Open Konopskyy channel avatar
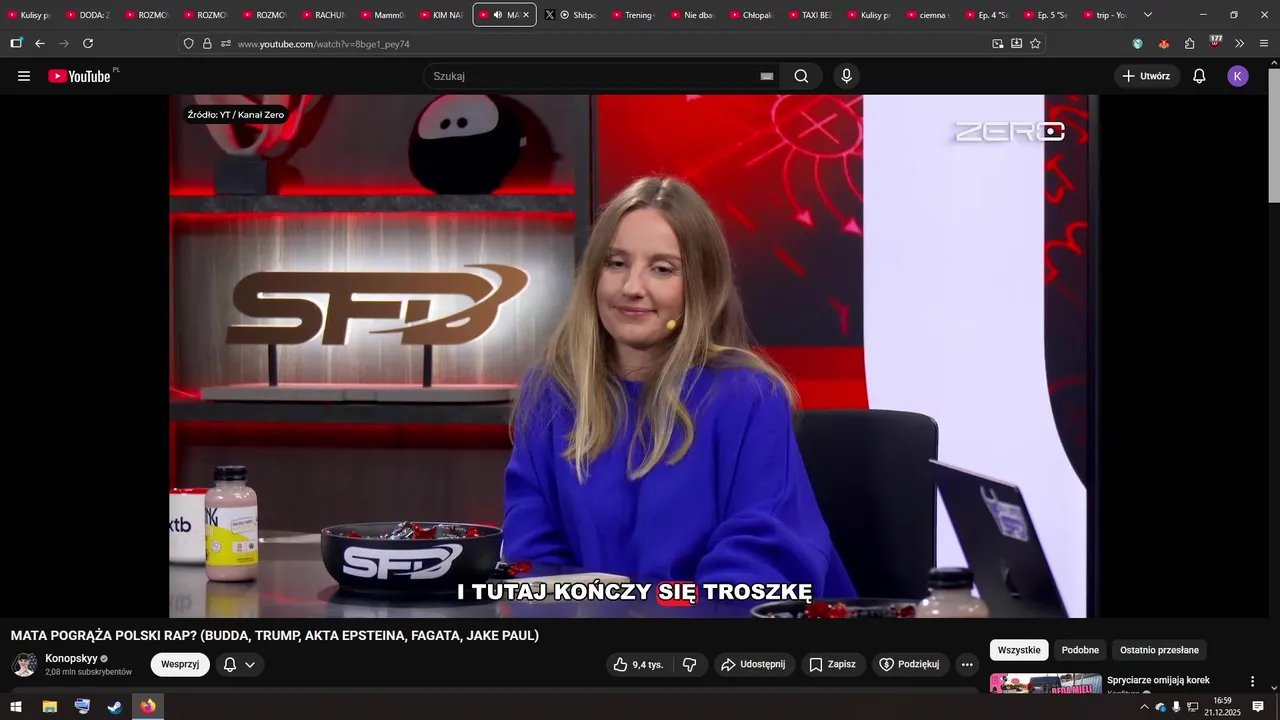The height and width of the screenshot is (720, 1280). [25, 665]
